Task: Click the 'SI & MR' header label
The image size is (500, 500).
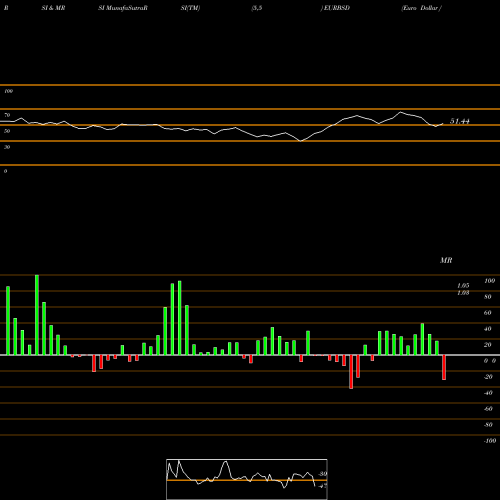Action: point(53,8)
